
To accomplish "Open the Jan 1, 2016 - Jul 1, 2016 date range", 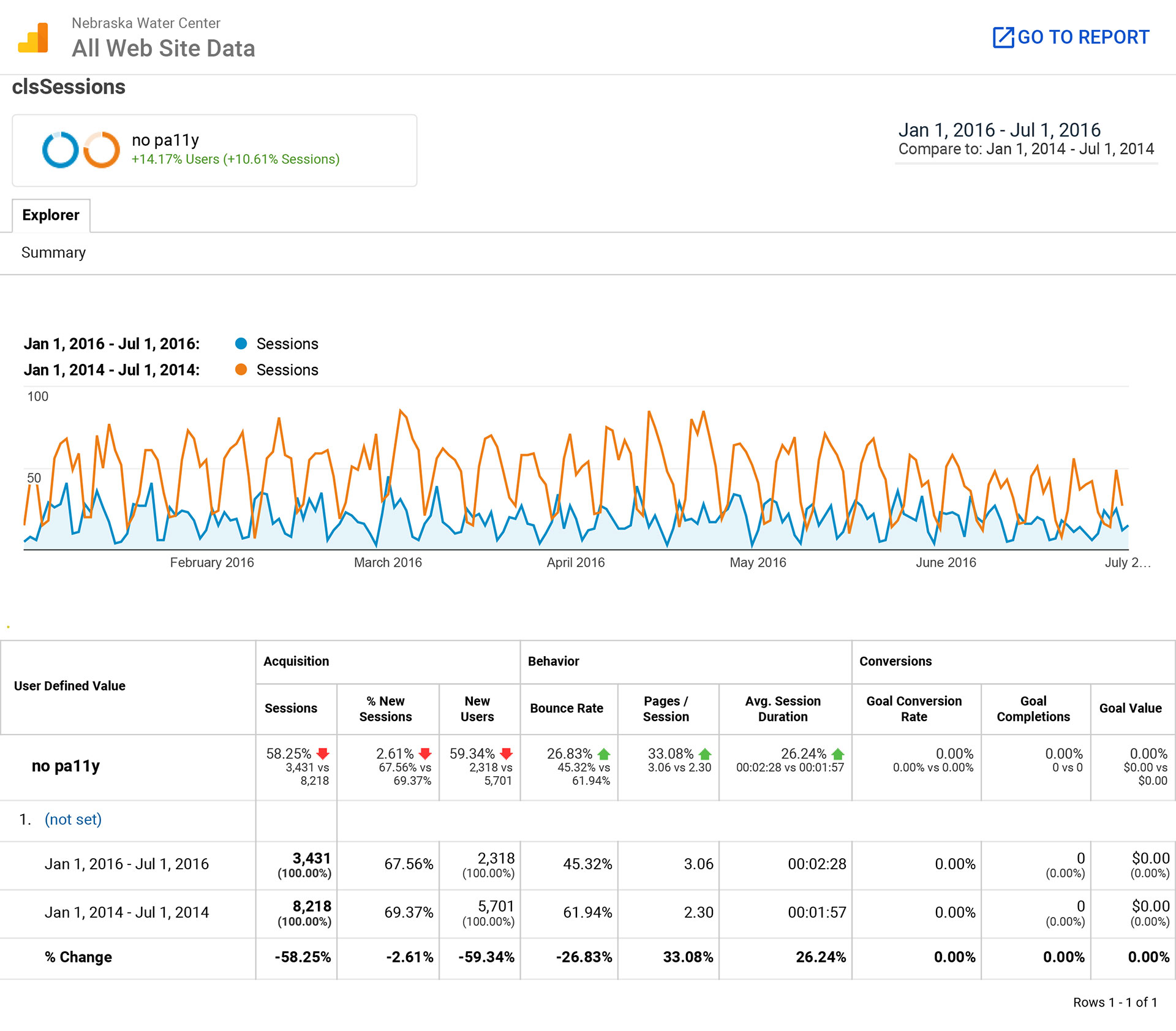I will tap(999, 130).
